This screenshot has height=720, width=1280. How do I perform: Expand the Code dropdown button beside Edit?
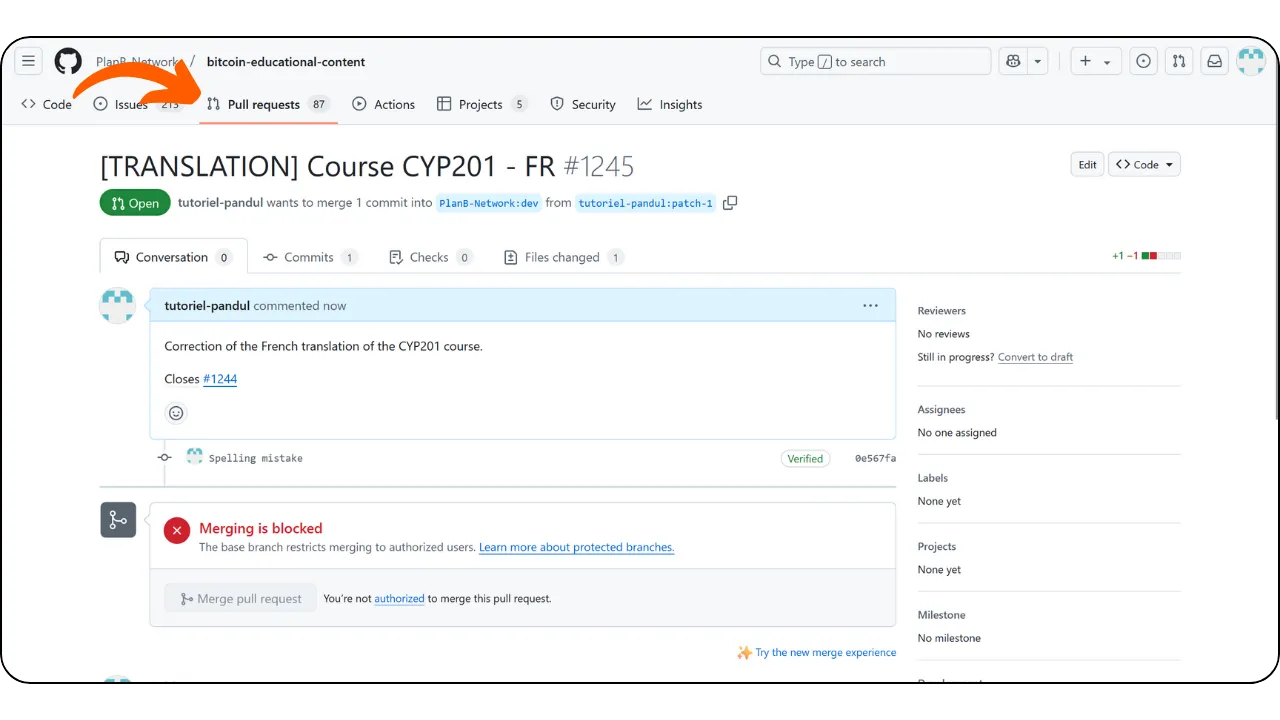[1144, 165]
